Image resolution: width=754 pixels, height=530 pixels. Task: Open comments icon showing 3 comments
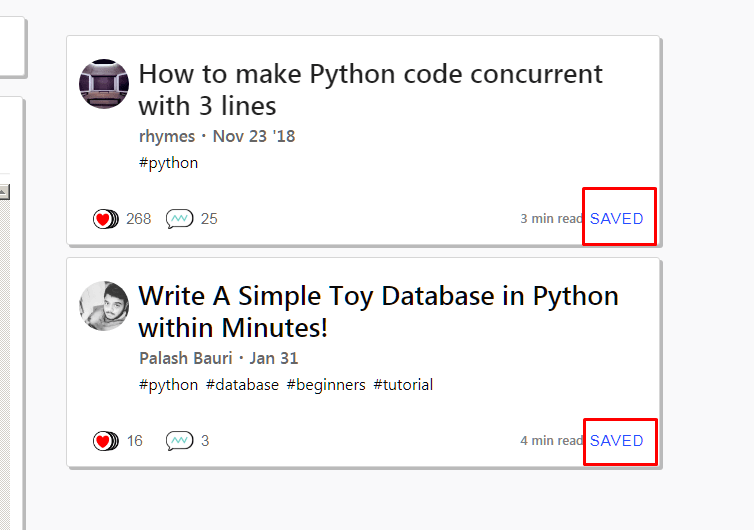[179, 441]
